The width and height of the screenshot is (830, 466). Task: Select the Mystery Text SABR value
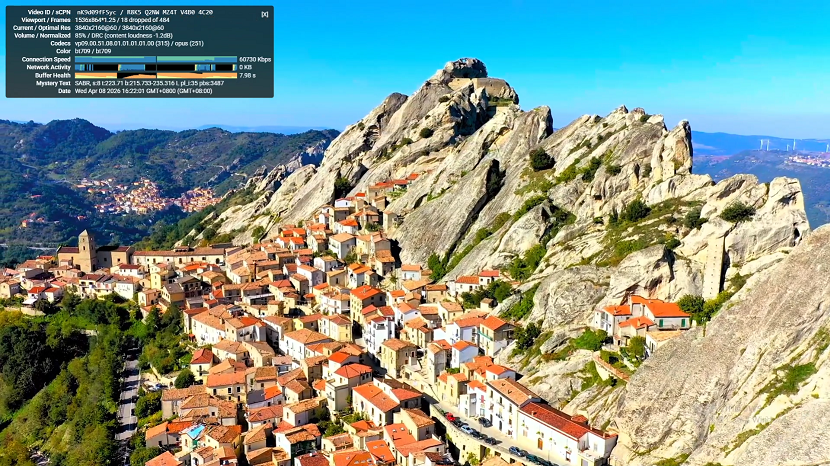(149, 83)
